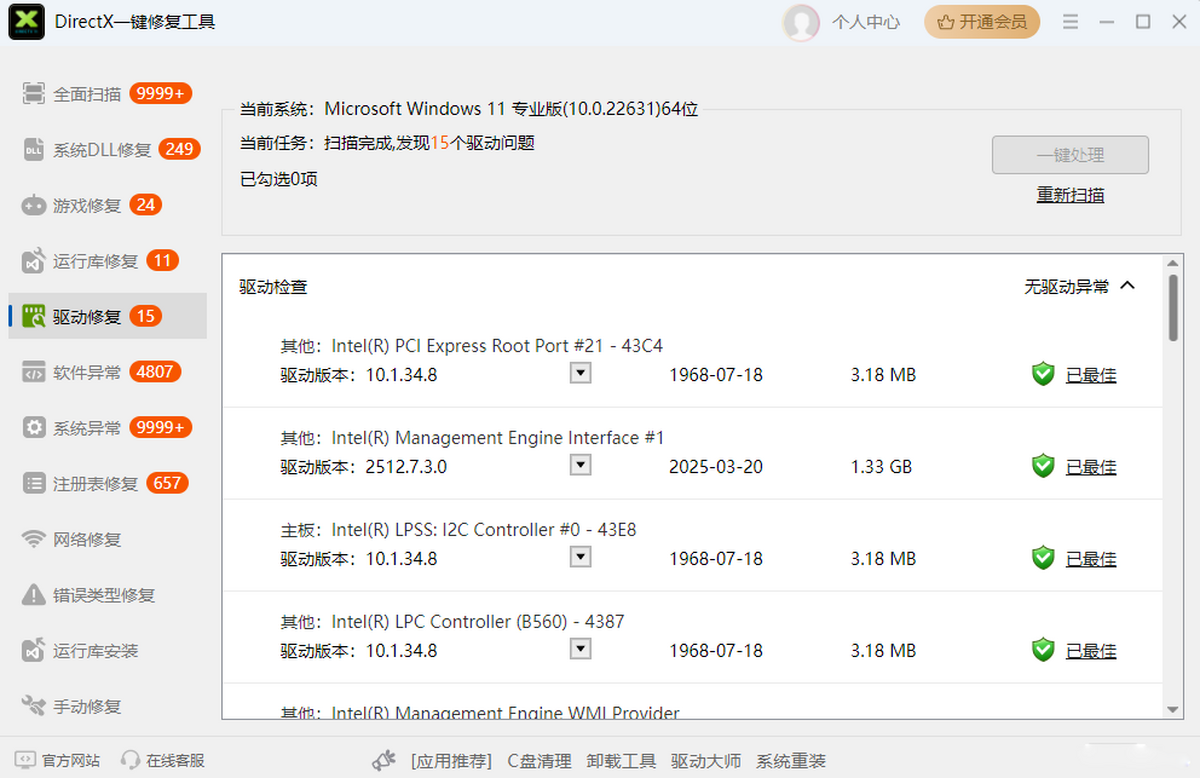Click the 全面扫描 scan icon
This screenshot has width=1200, height=778.
[34, 94]
